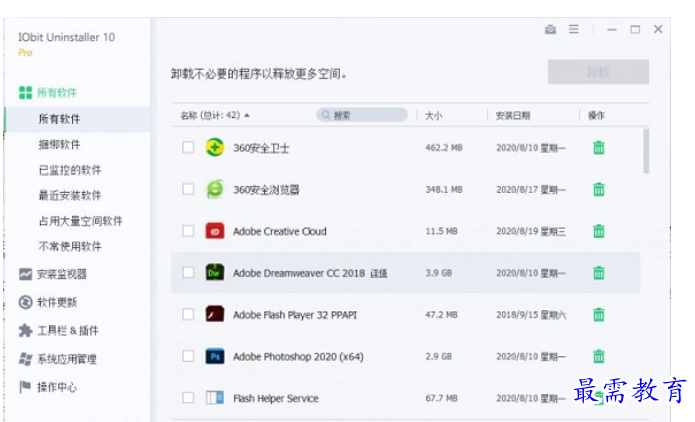The width and height of the screenshot is (695, 422).
Task: Check the 360安全卫士 checkbox
Action: [x=188, y=147]
